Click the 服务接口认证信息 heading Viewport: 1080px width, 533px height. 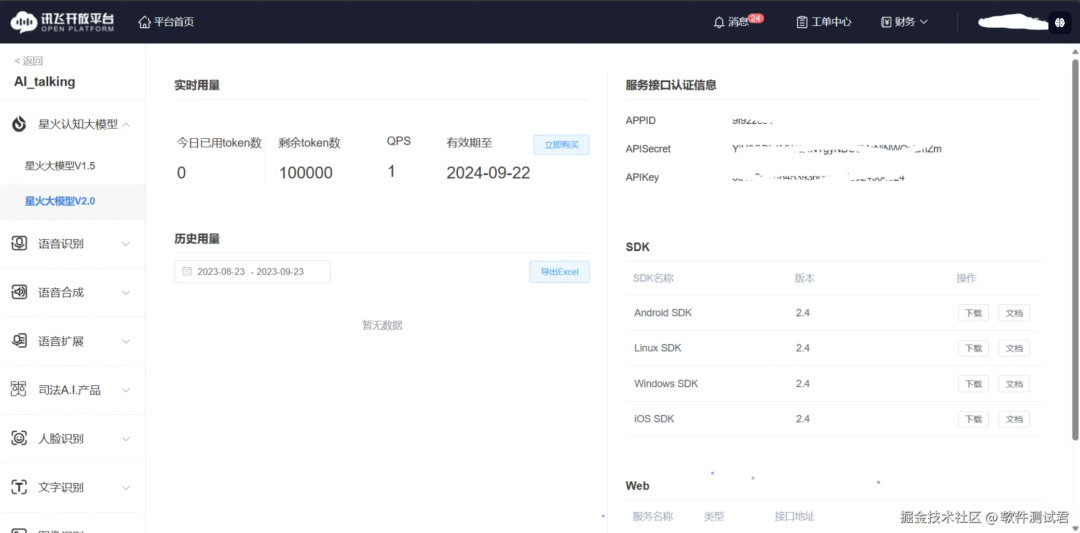(x=671, y=85)
